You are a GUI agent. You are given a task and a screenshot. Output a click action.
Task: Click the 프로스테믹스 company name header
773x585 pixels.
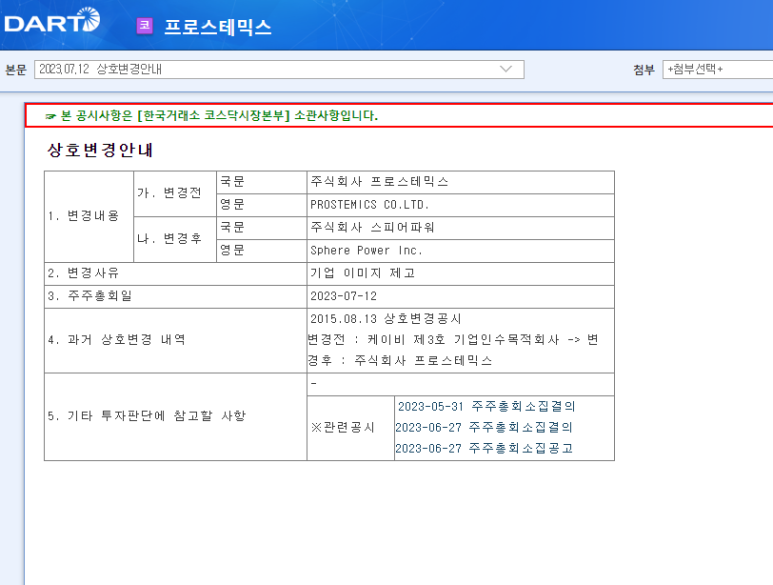217,27
